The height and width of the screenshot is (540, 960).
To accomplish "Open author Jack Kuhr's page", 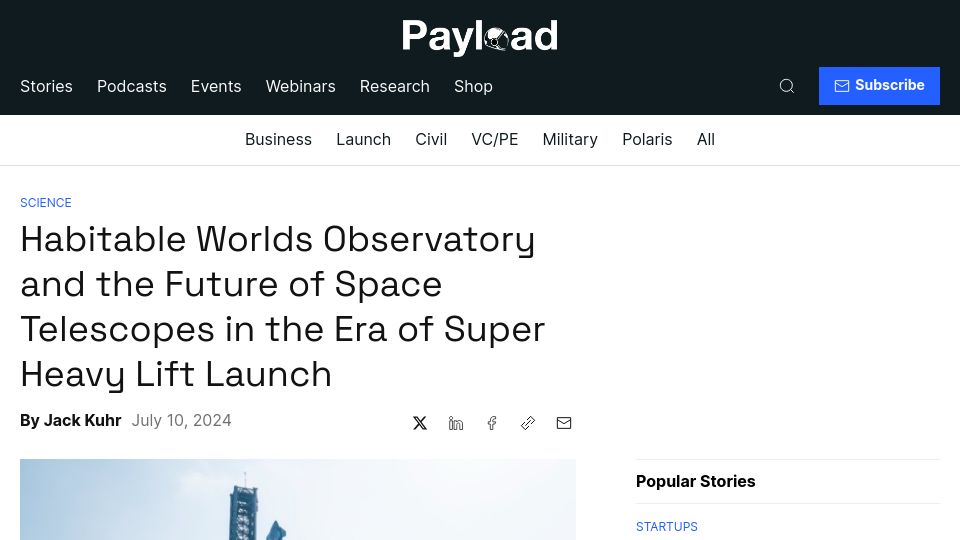I will [x=83, y=421].
